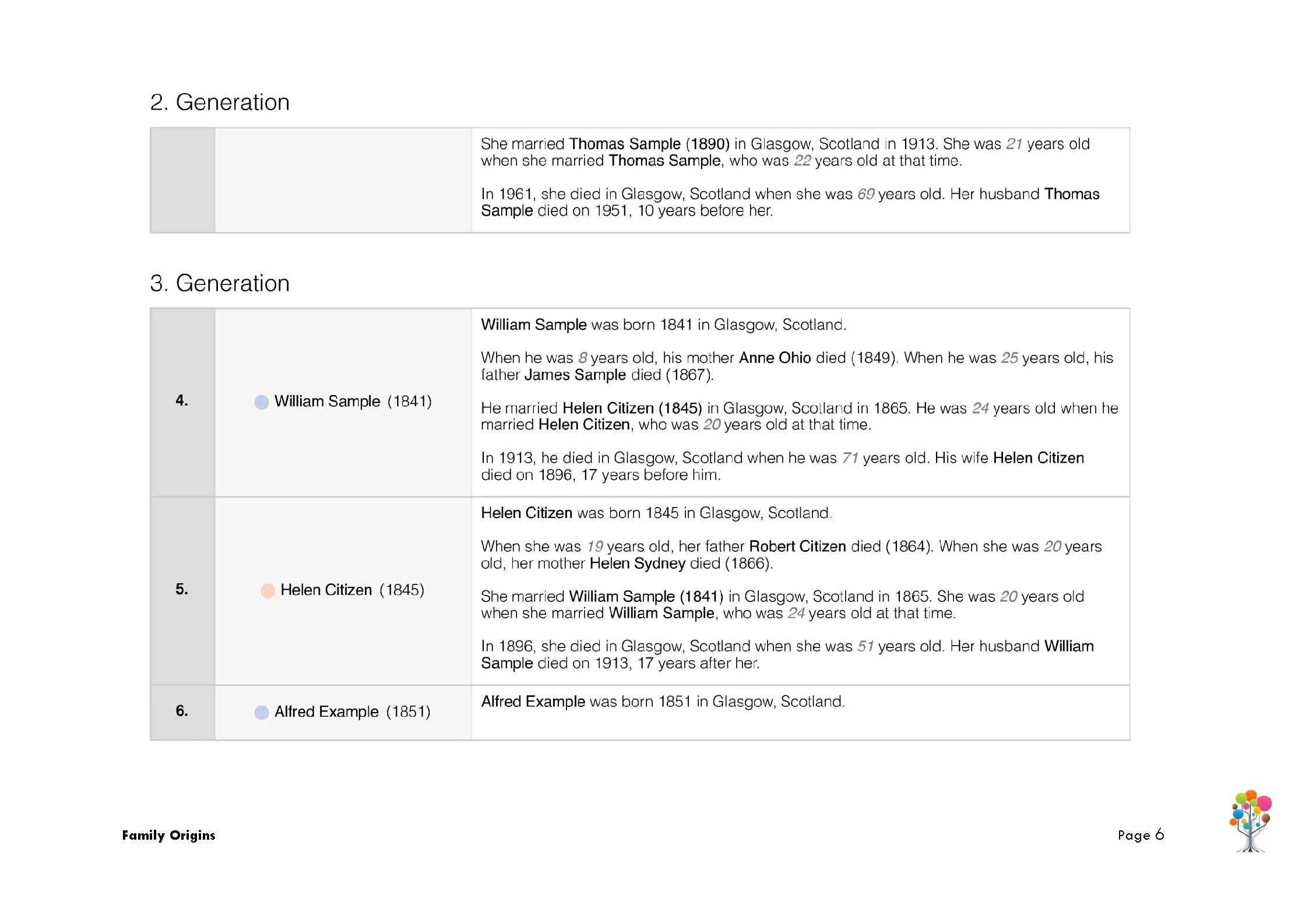
Task: Click the 'Page 6' footer label
Action: tap(1141, 835)
